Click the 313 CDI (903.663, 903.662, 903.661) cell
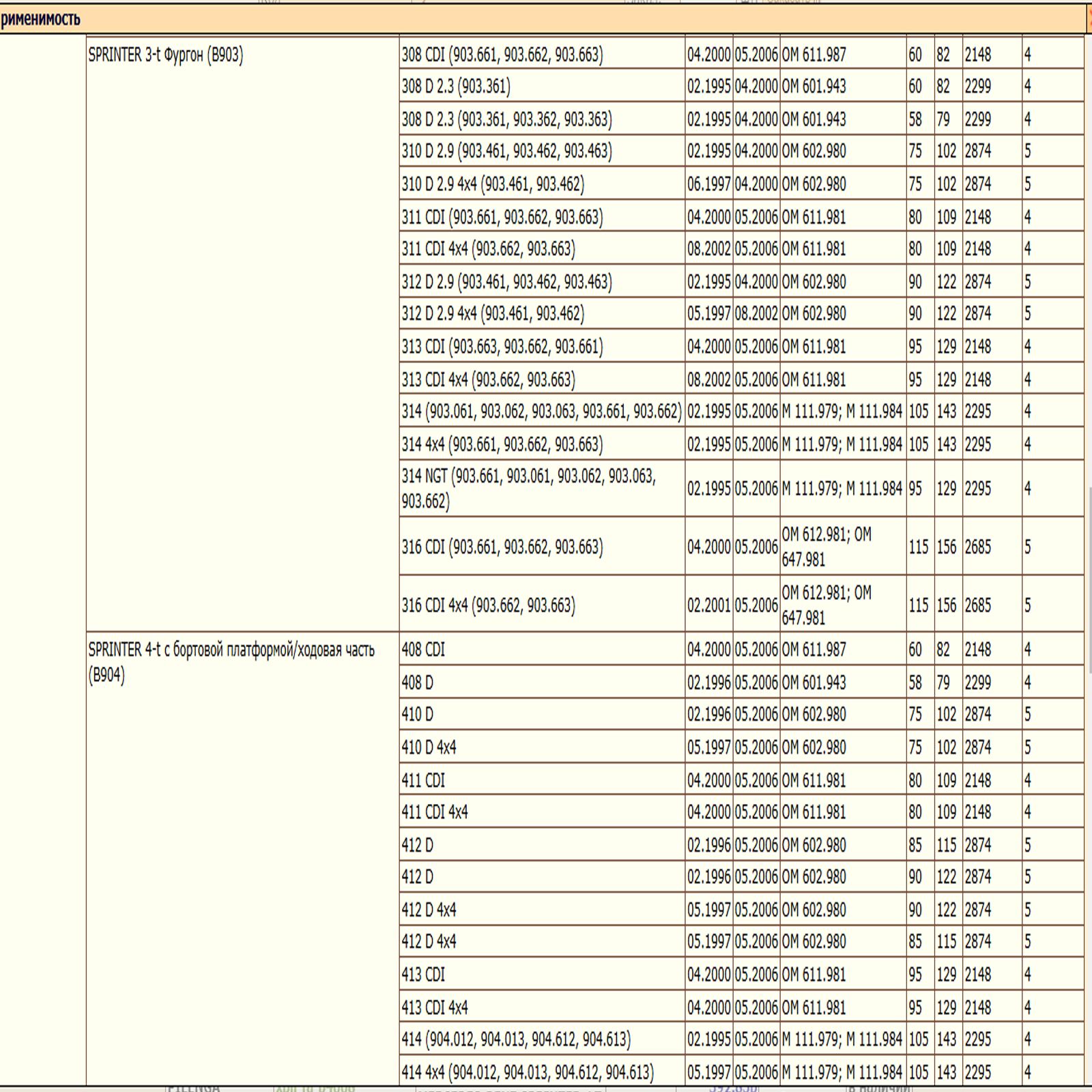The height and width of the screenshot is (1092, 1092). [502, 347]
